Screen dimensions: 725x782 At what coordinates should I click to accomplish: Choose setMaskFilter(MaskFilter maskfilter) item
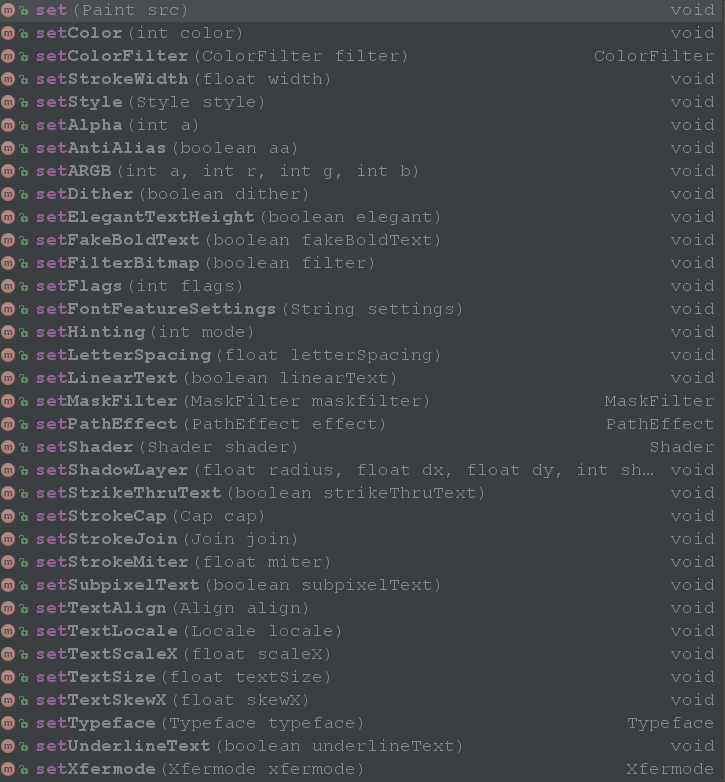(x=362, y=401)
